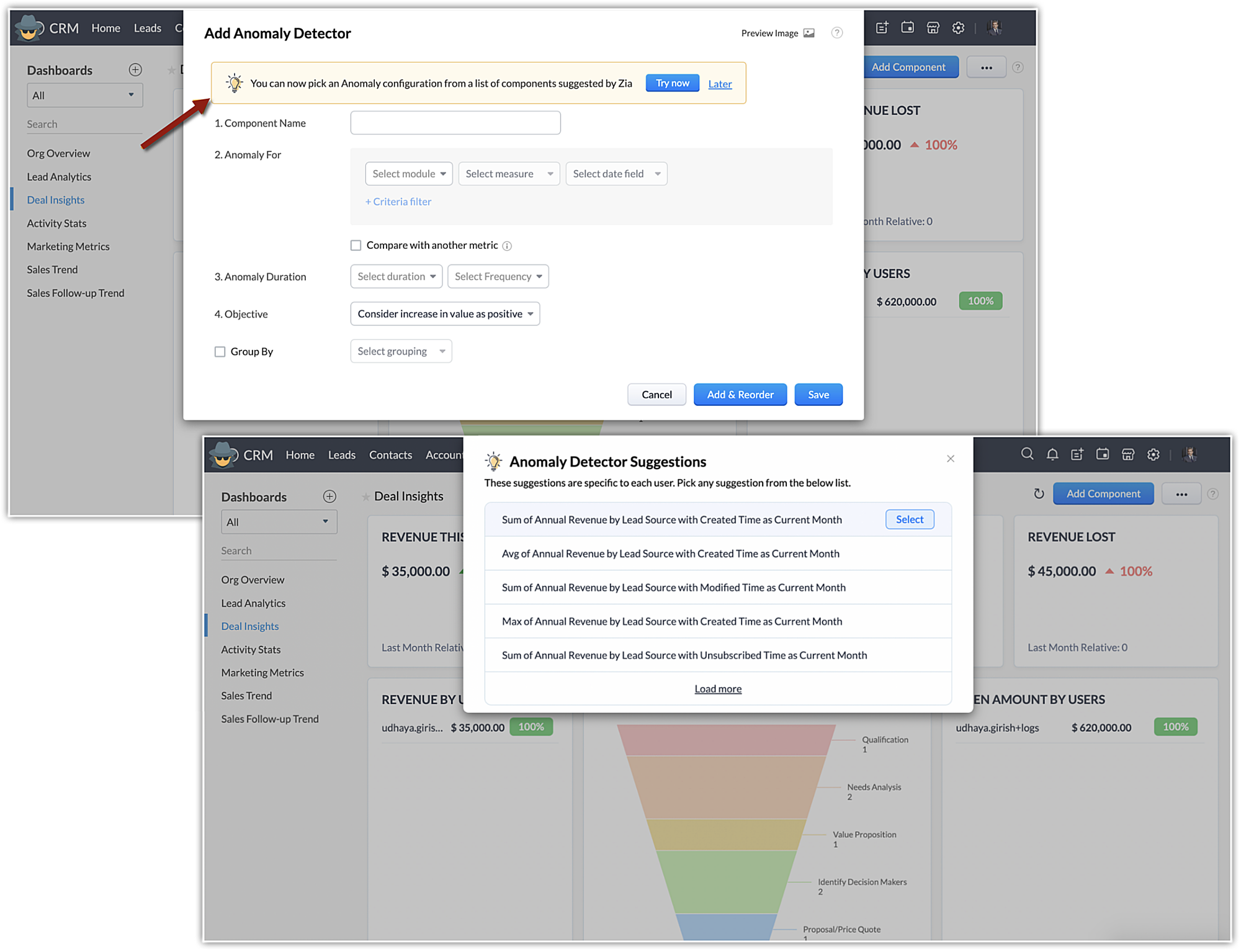This screenshot has width=1241, height=952.
Task: Open the Contacts tab in CRM header
Action: point(390,455)
